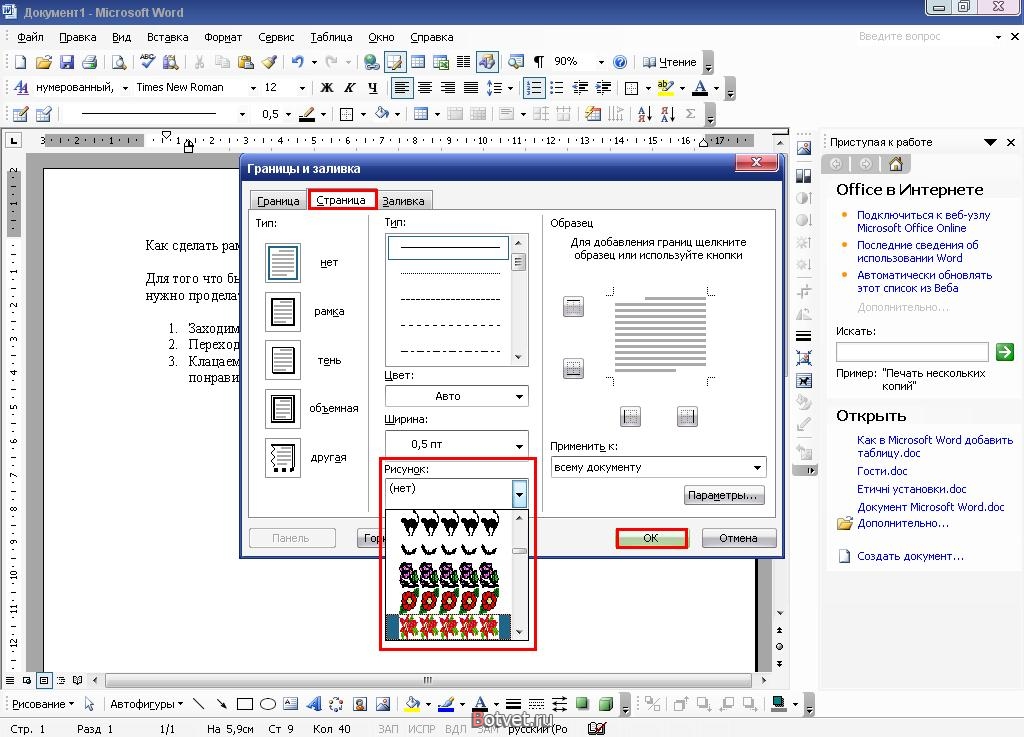Open the zoom percentage dropdown
Viewport: 1024px width, 737px height.
(x=601, y=62)
